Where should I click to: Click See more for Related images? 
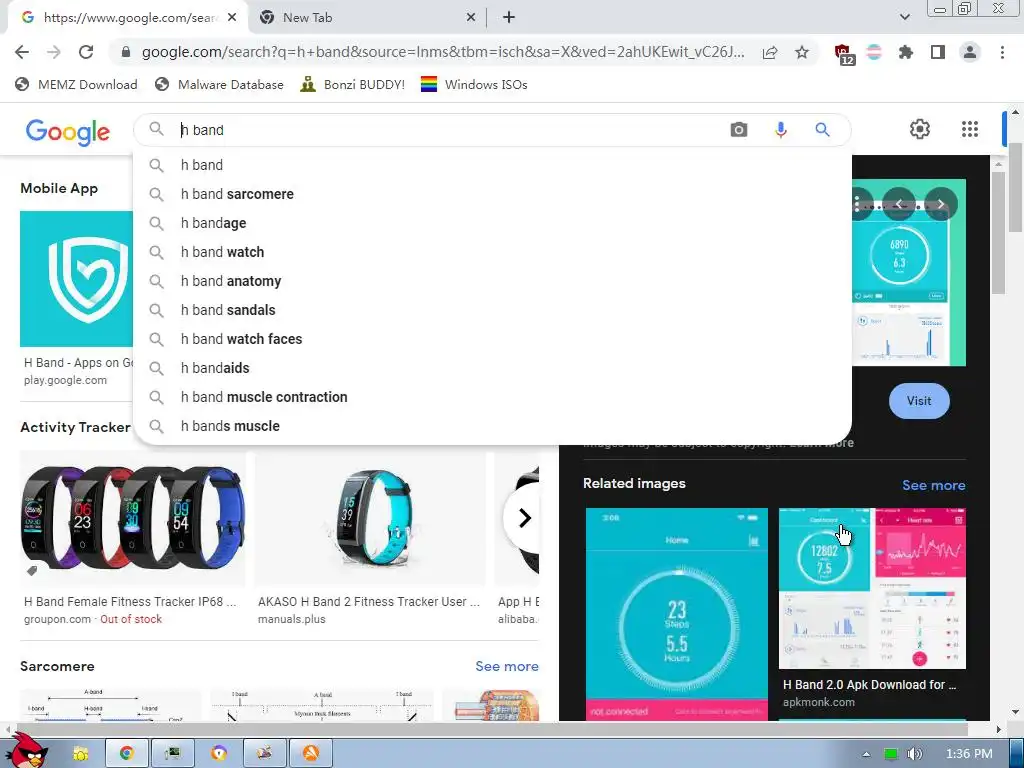click(x=933, y=485)
